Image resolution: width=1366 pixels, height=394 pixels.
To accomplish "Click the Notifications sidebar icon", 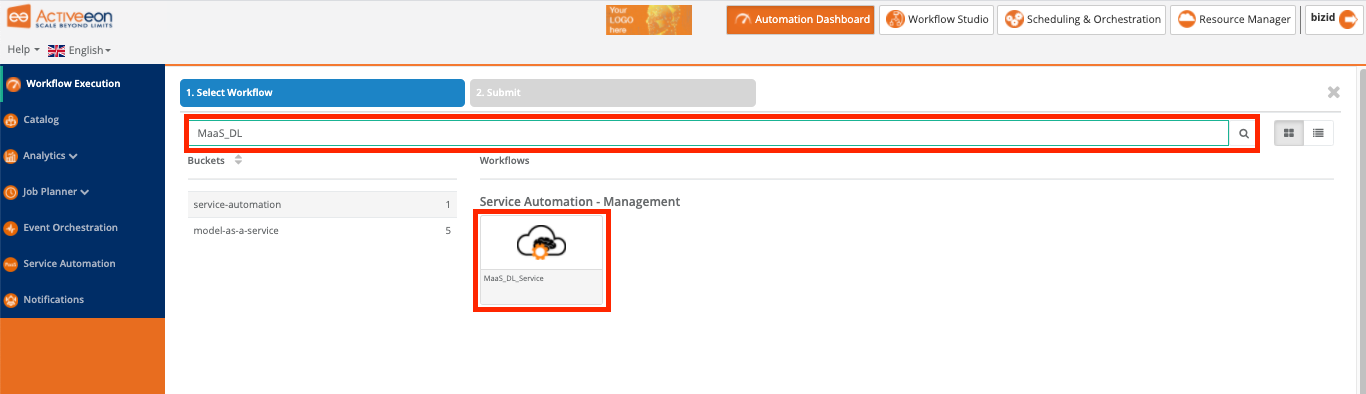I will tap(11, 300).
